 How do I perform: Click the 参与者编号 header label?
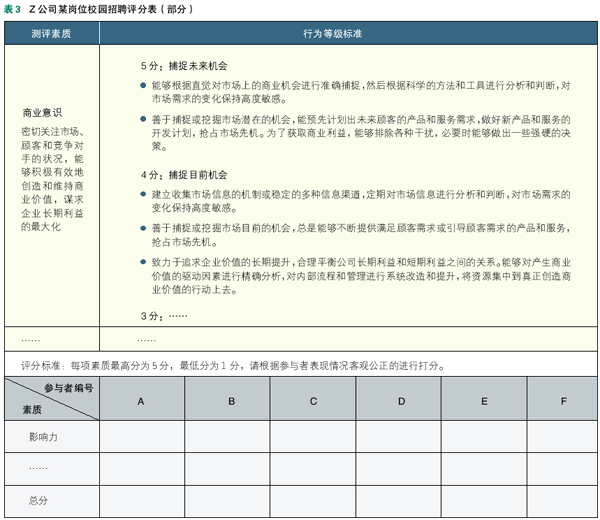point(68,389)
